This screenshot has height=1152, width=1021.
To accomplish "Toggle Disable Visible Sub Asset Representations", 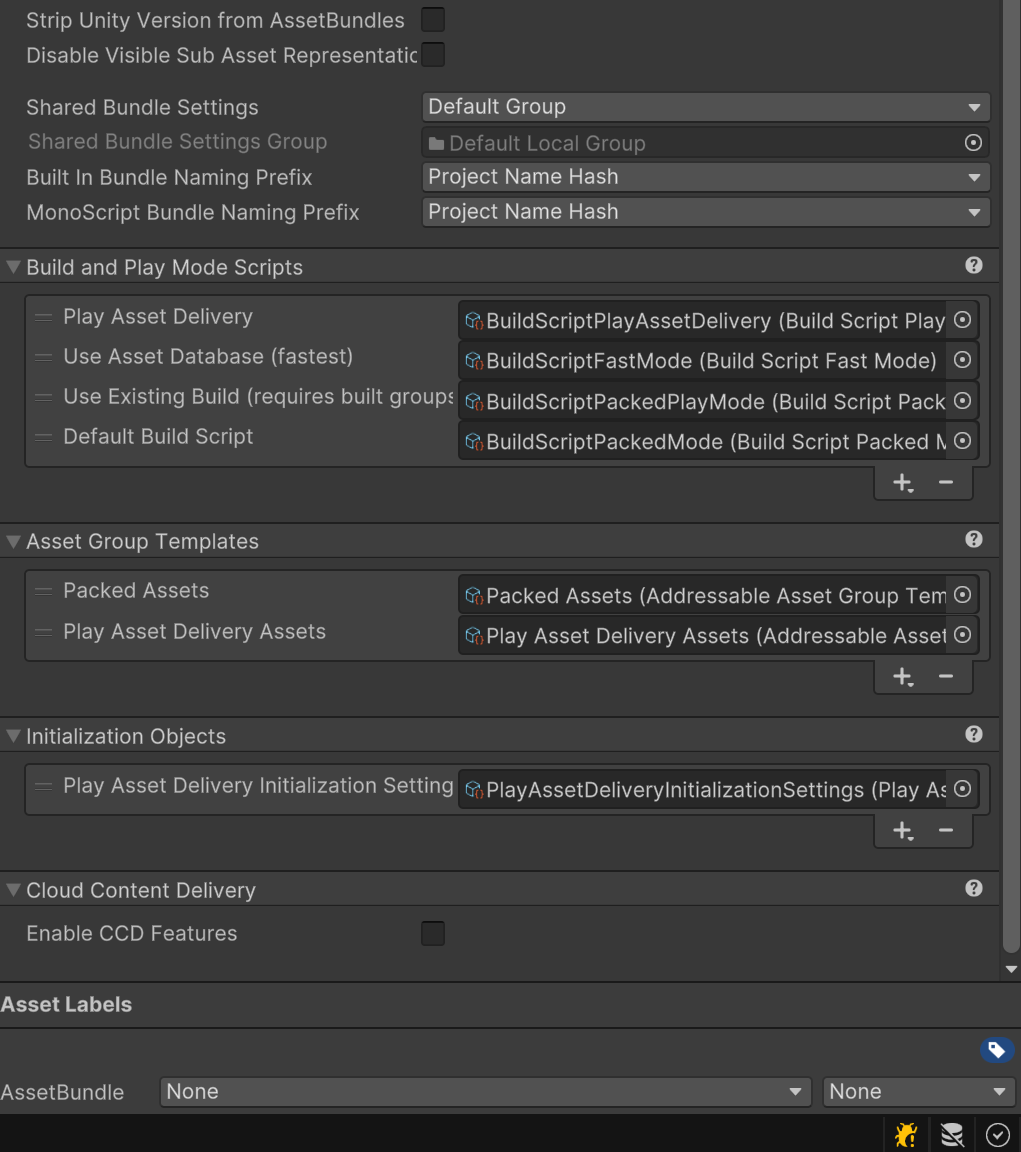I will pyautogui.click(x=432, y=54).
